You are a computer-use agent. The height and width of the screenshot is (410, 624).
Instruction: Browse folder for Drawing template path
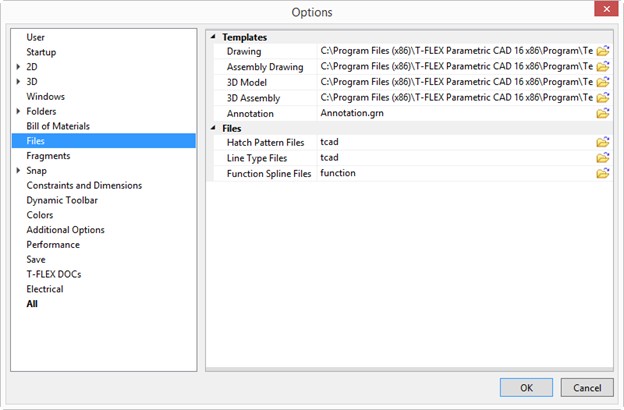pos(603,51)
